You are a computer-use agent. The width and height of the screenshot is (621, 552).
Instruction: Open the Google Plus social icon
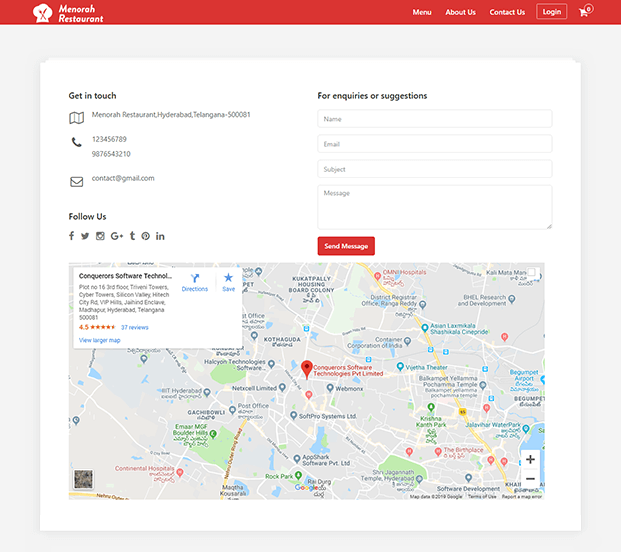click(116, 236)
